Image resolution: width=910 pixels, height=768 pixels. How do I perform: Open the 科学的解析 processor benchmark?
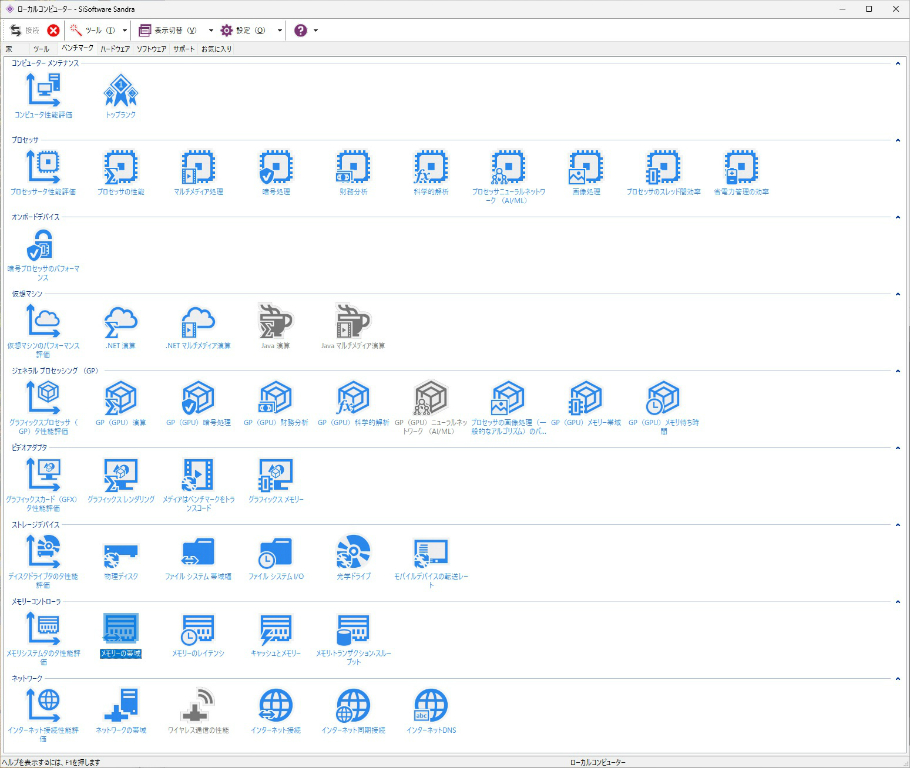[x=431, y=172]
